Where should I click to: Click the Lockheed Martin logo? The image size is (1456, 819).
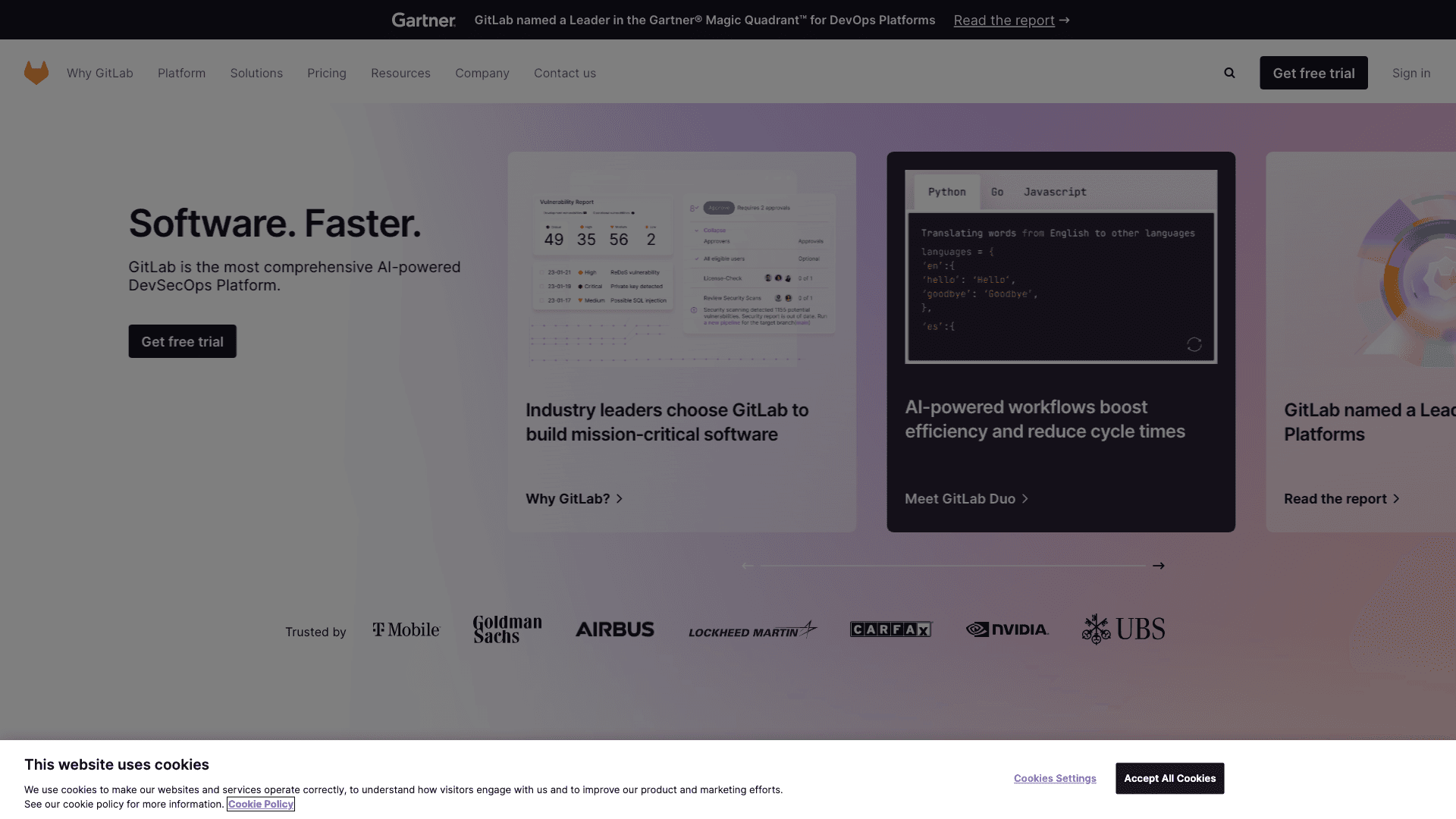tap(752, 630)
